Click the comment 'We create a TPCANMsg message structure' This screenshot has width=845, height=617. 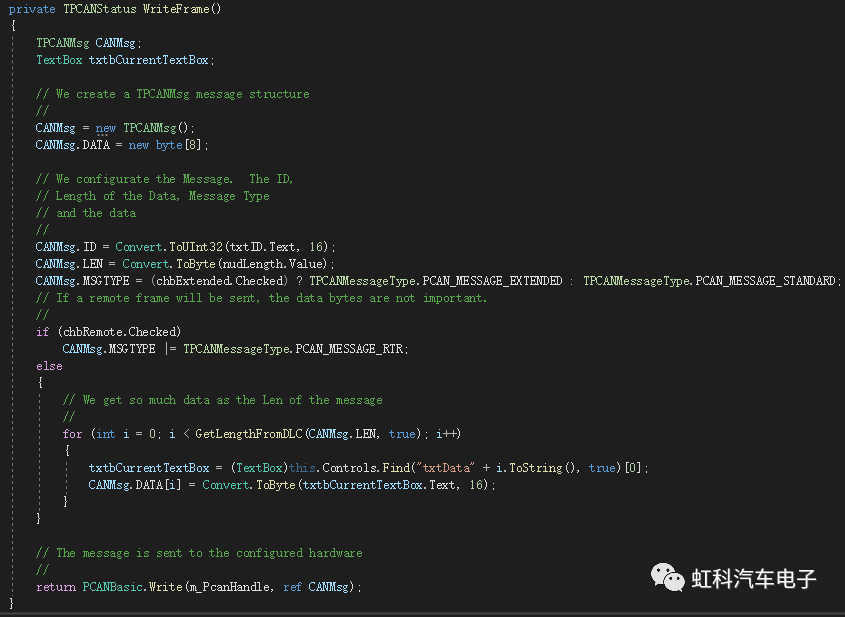(x=183, y=94)
